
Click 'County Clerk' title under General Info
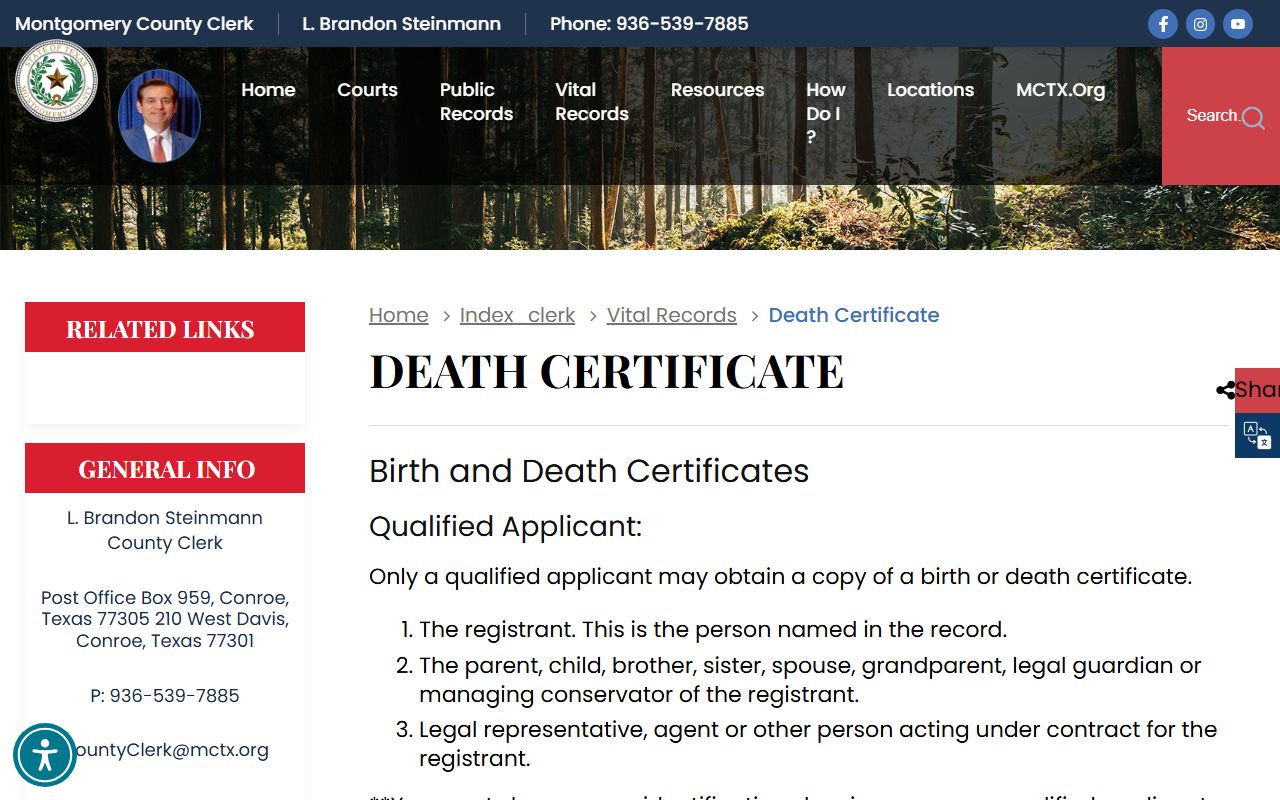[x=165, y=543]
